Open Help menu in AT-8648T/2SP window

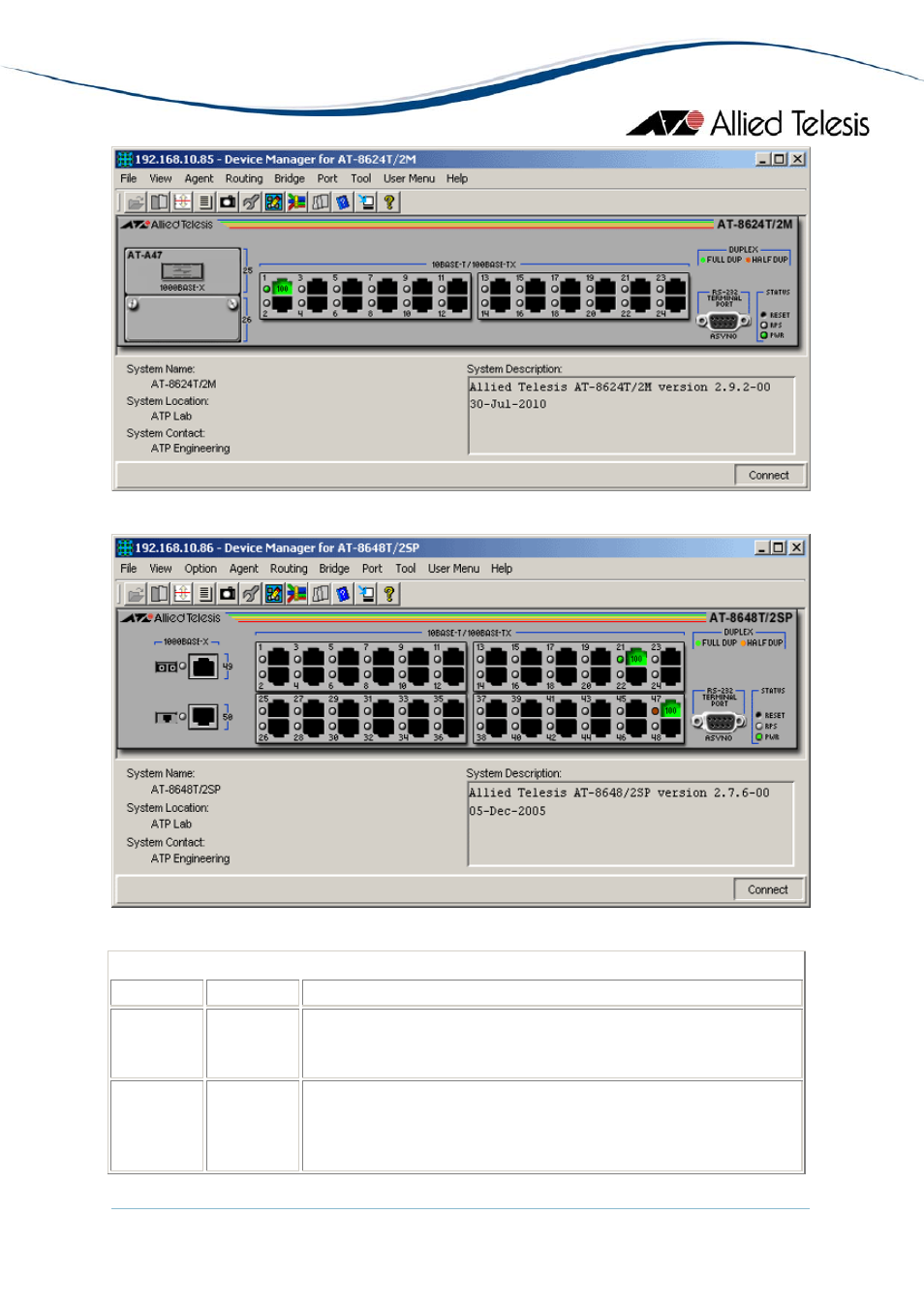coord(502,569)
